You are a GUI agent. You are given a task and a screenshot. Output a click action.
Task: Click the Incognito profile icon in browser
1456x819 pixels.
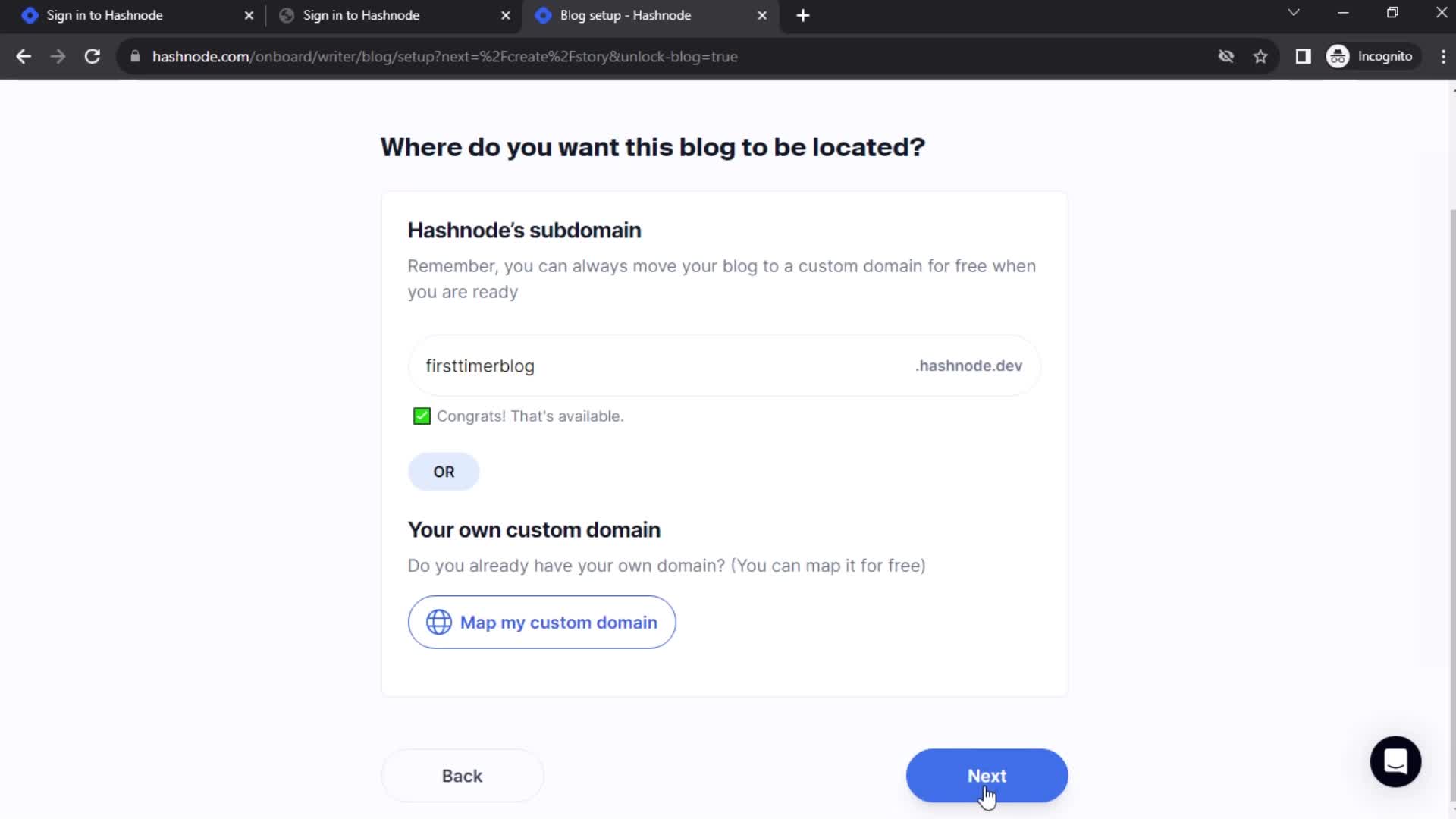coord(1339,56)
